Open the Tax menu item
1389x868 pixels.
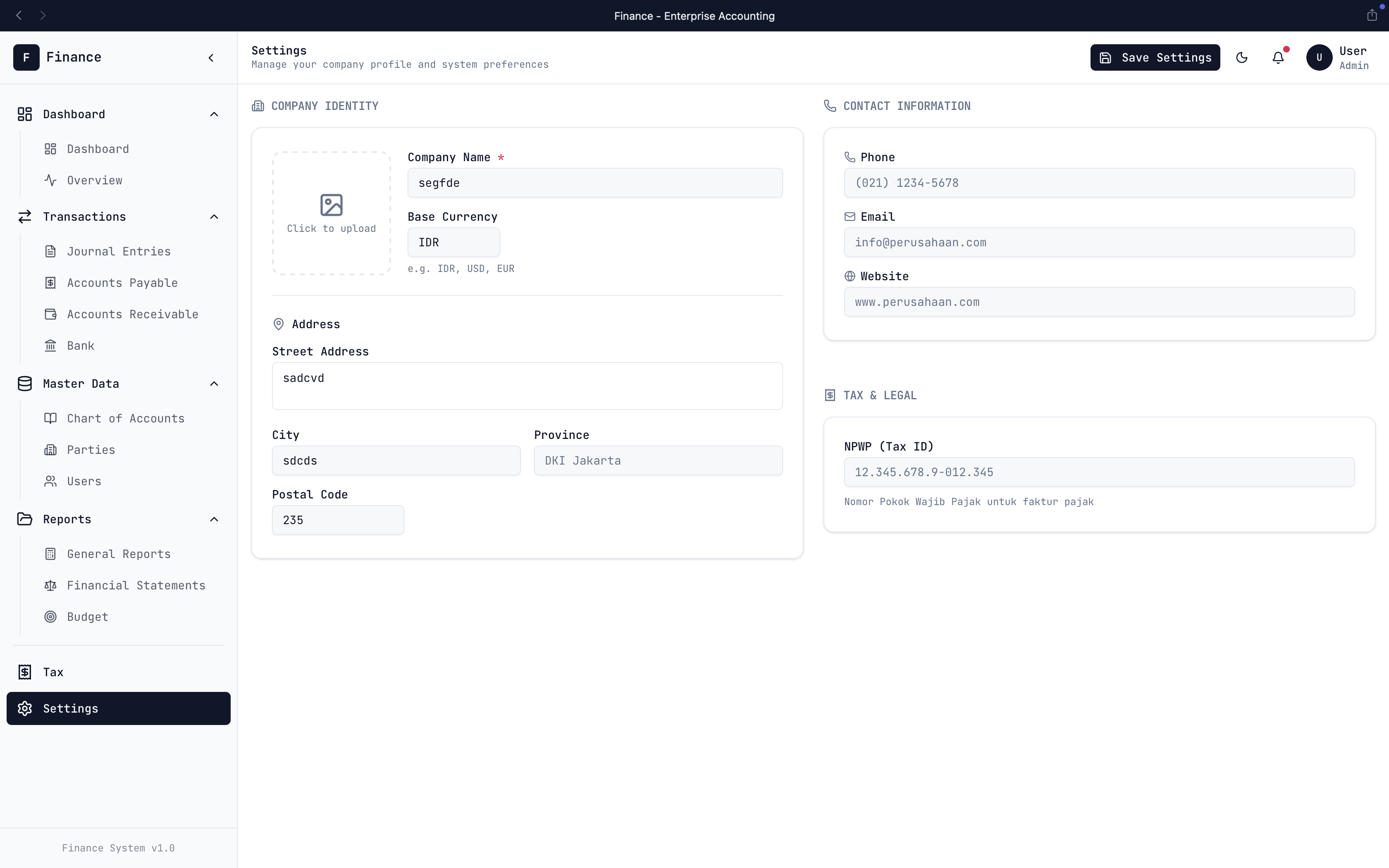(53, 672)
